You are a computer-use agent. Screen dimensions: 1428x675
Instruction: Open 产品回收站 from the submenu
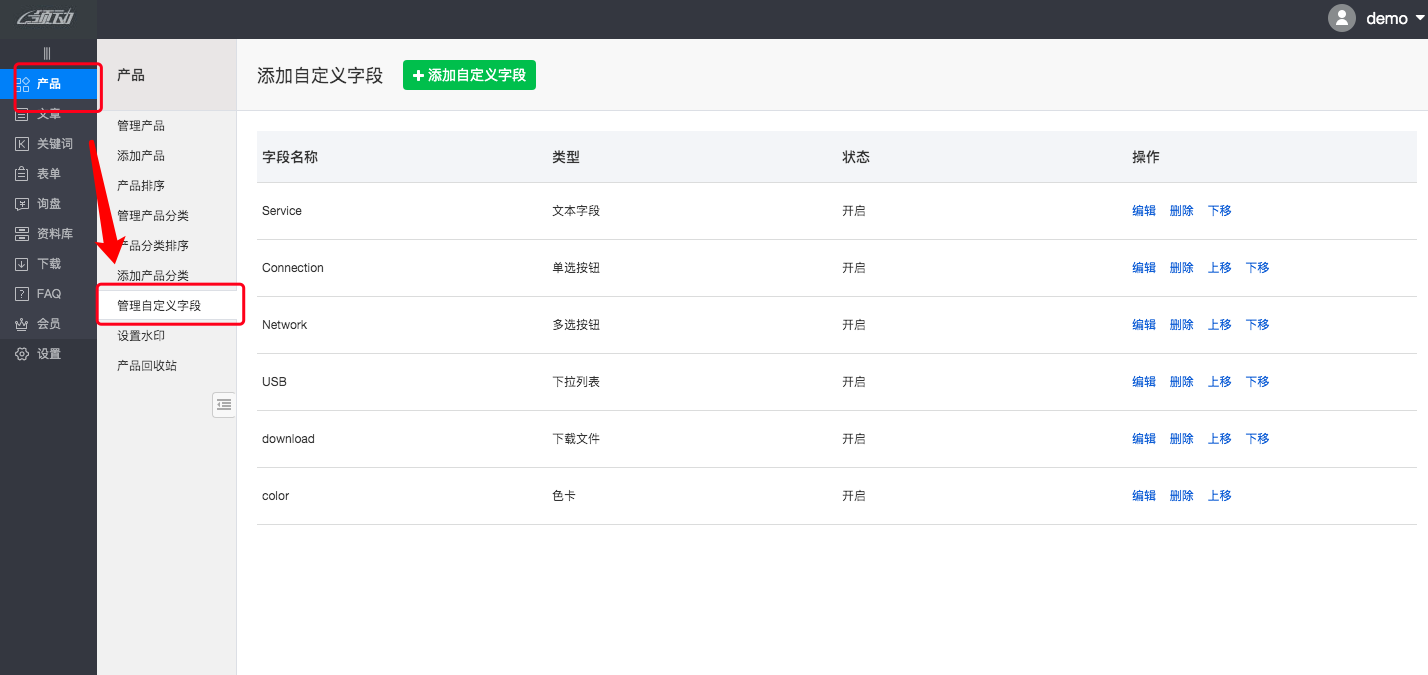click(148, 365)
